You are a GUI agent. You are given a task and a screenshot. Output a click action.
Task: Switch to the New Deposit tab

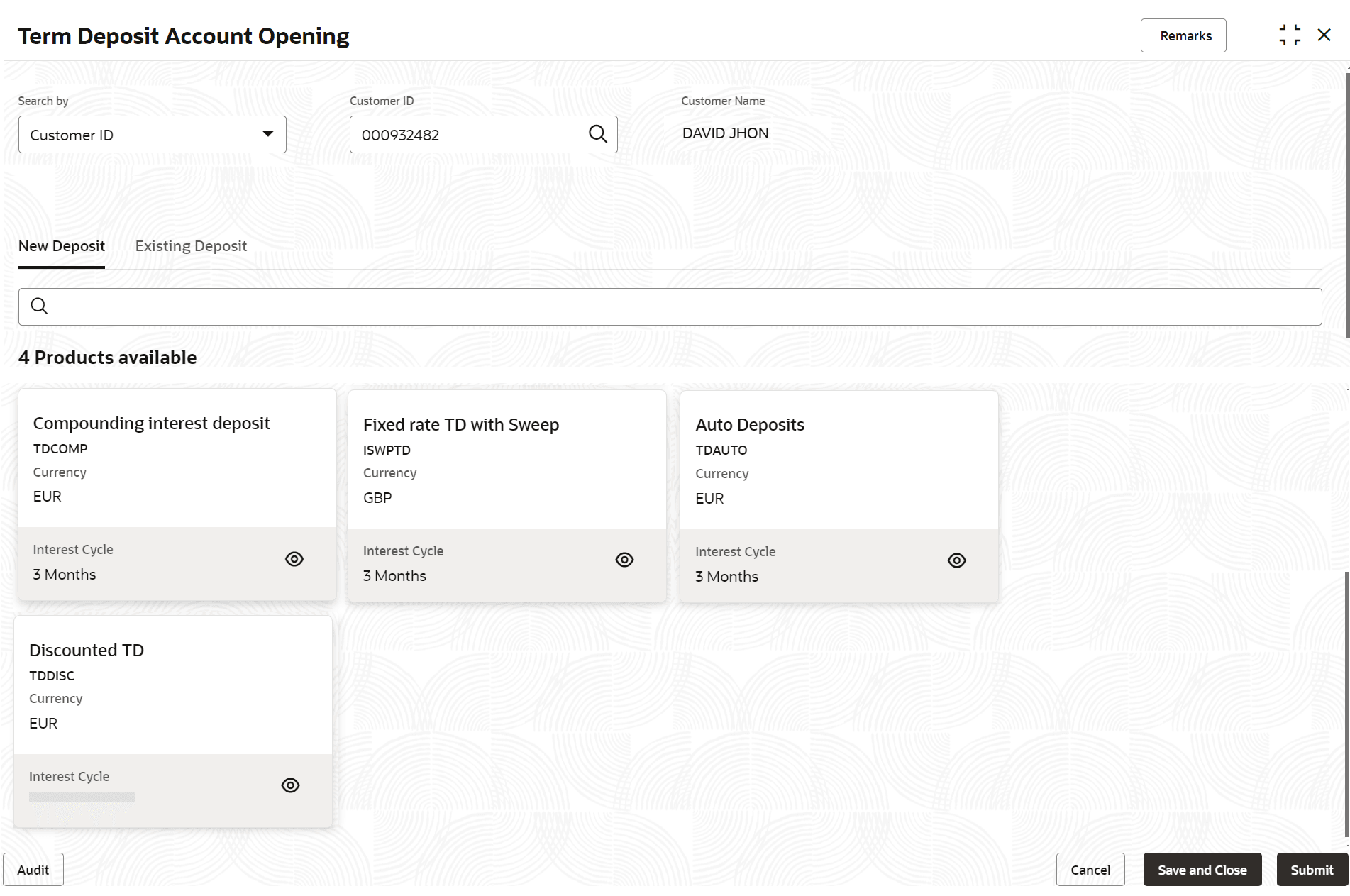click(62, 246)
